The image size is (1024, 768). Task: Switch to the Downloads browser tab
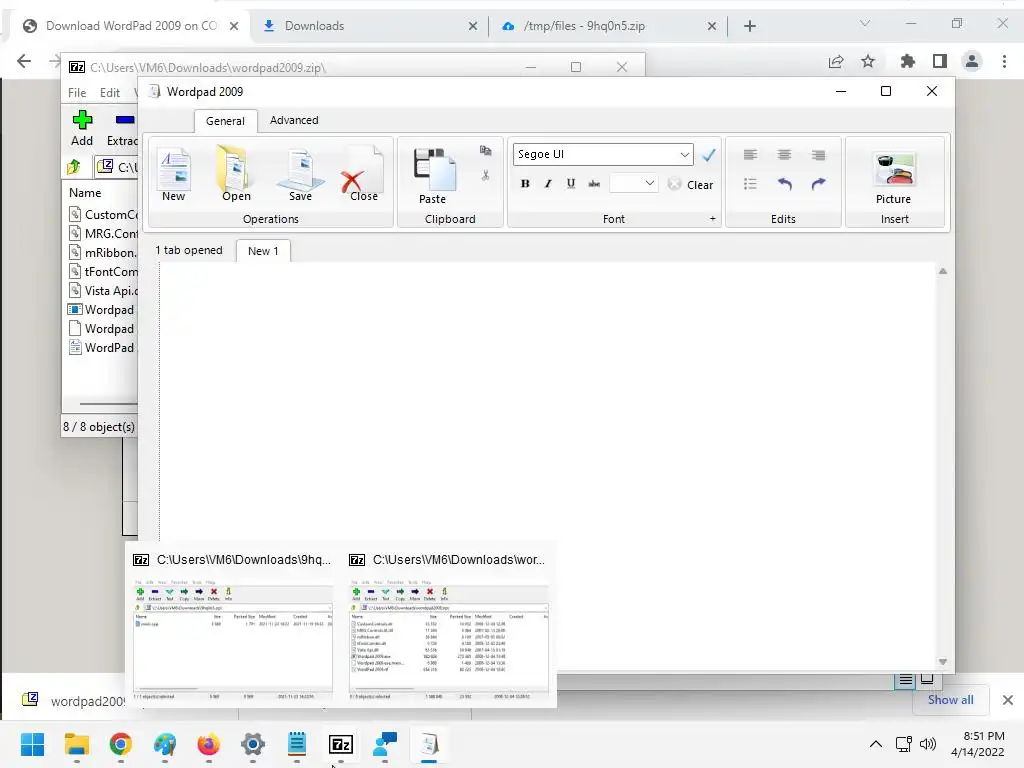click(369, 26)
